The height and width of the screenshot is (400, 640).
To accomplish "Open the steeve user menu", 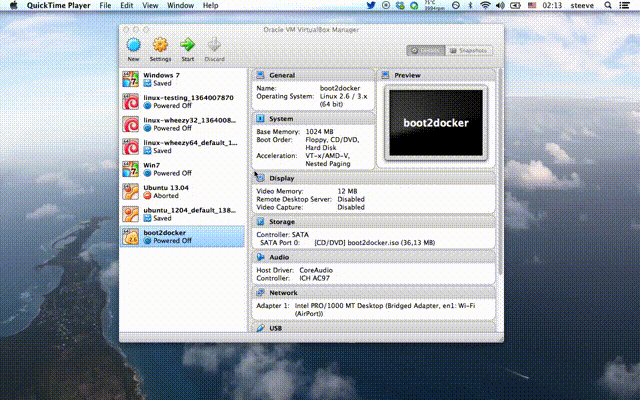I will 582,5.
